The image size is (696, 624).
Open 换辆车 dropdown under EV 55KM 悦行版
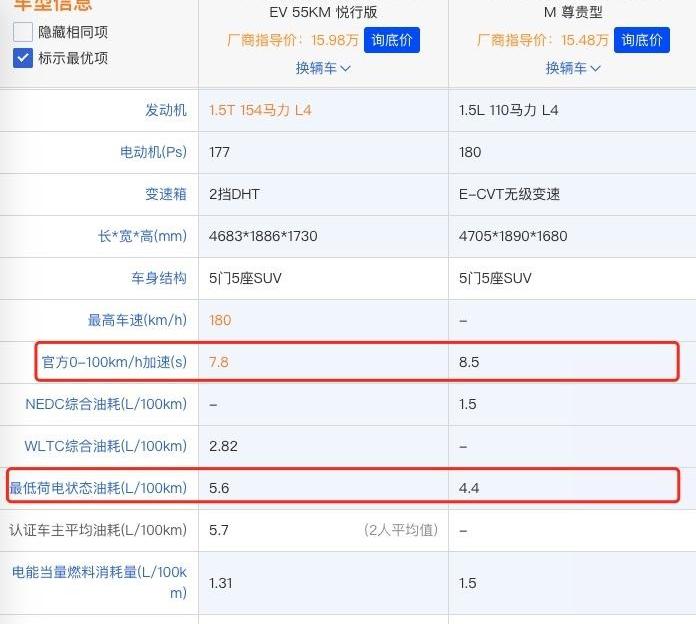[323, 68]
